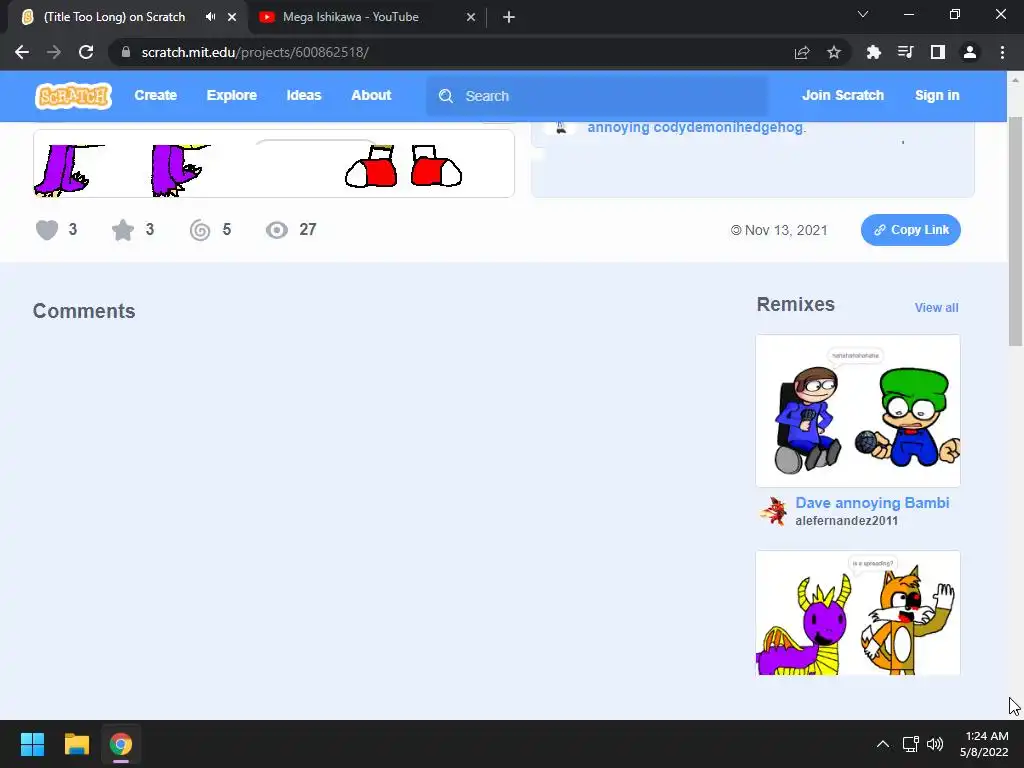Open volume control in system tray
The height and width of the screenshot is (768, 1024).
click(935, 744)
